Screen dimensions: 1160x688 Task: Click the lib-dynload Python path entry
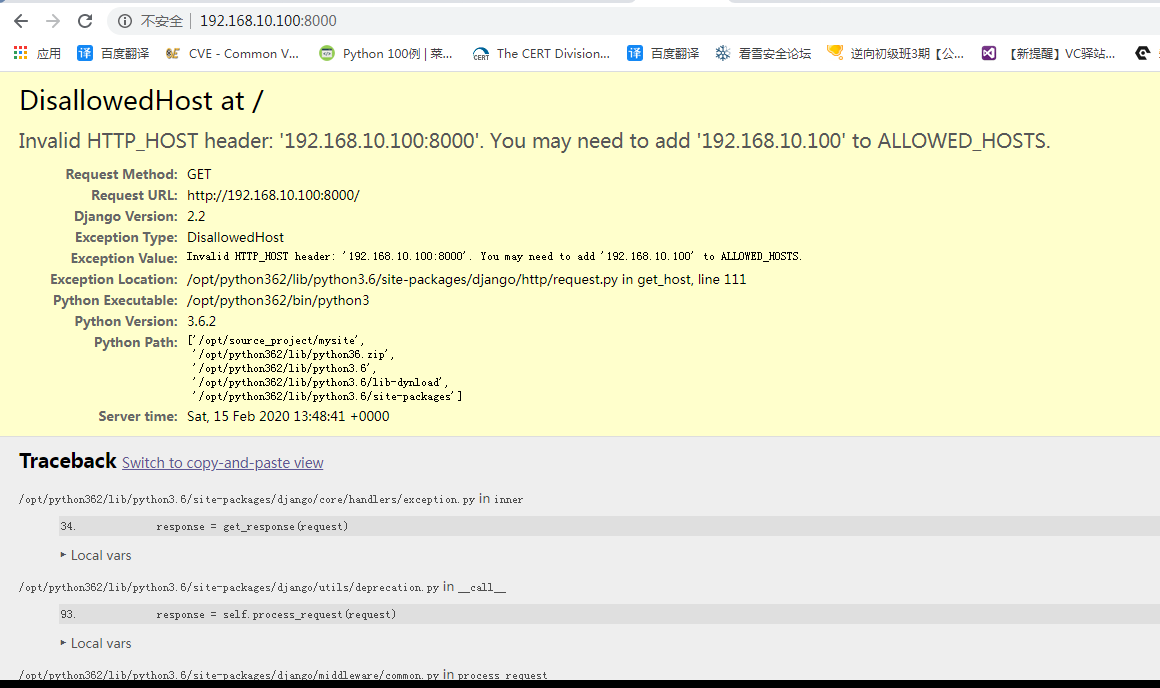[x=320, y=382]
